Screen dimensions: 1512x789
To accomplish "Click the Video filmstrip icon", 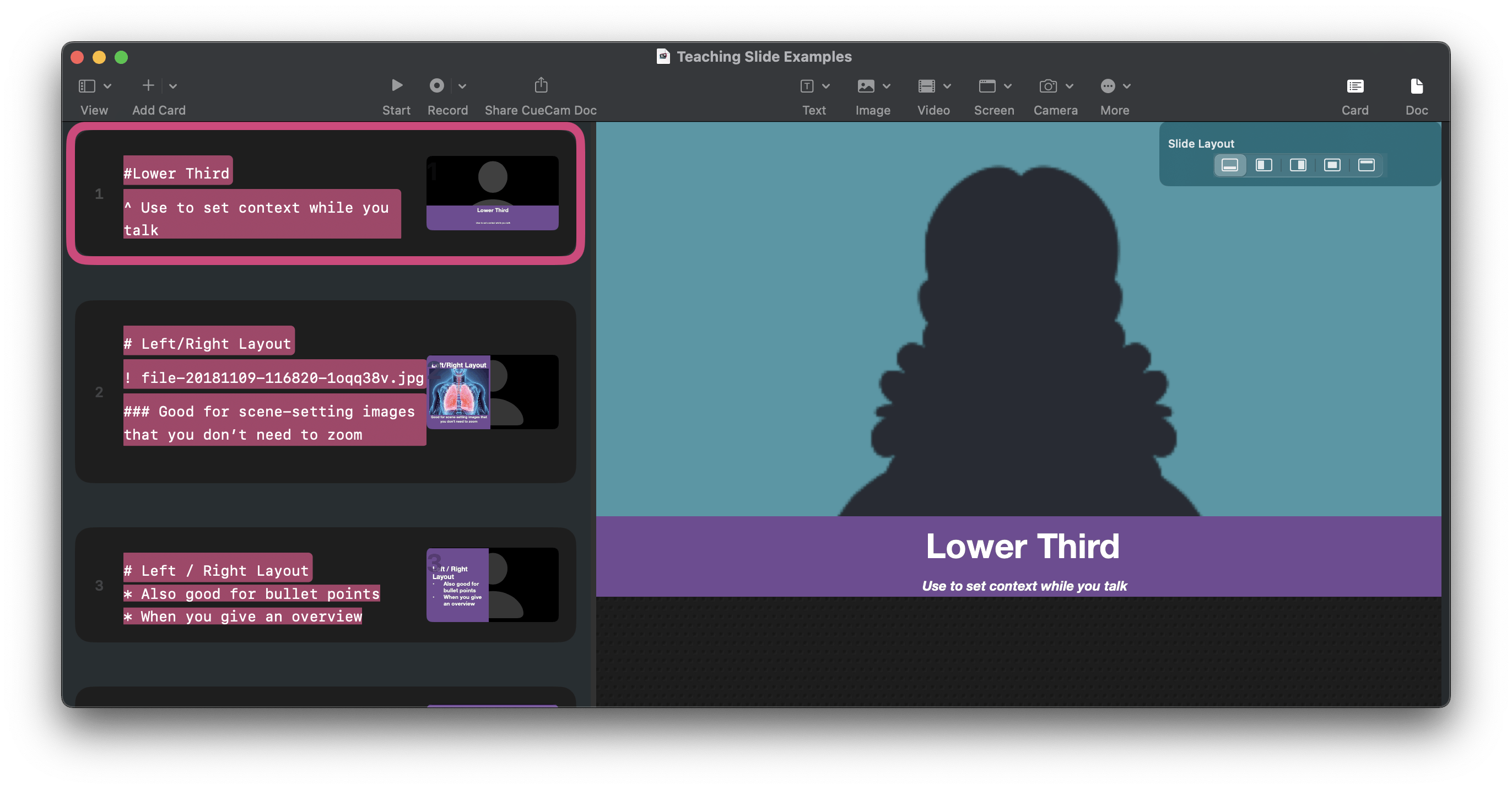I will (927, 87).
